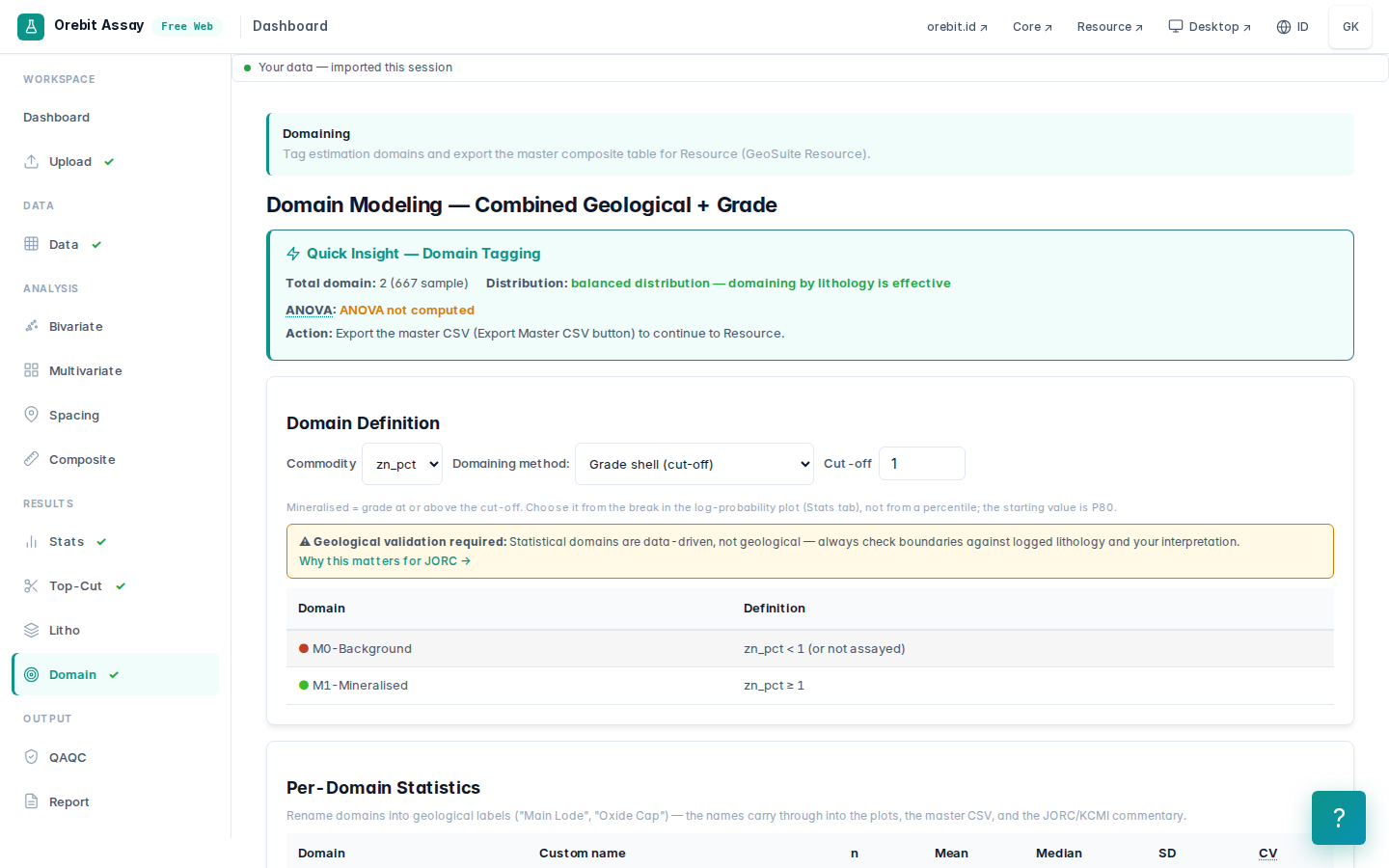
Task: Switch language via ID button
Action: 1293,27
